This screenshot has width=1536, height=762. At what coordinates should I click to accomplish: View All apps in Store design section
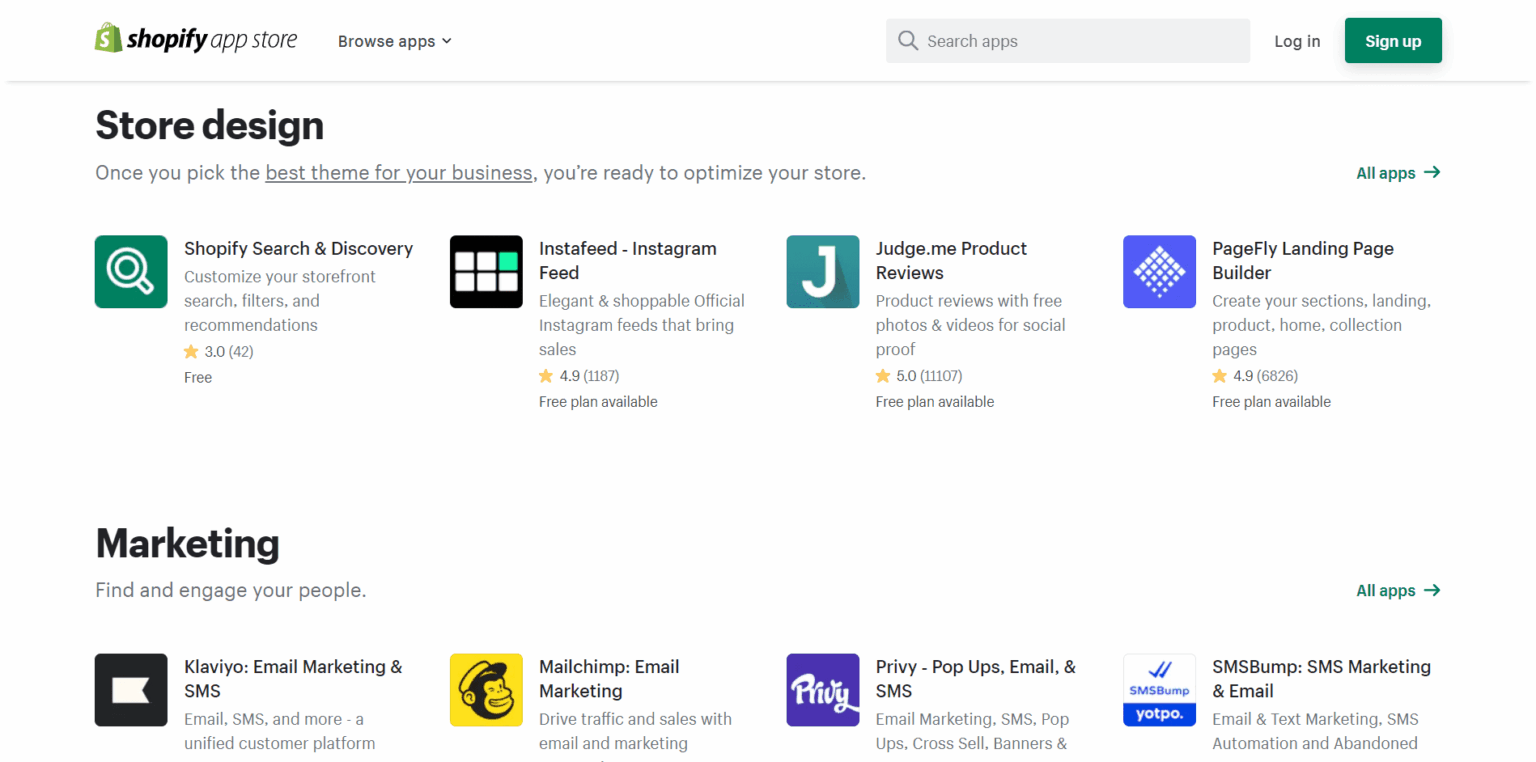click(x=1396, y=172)
